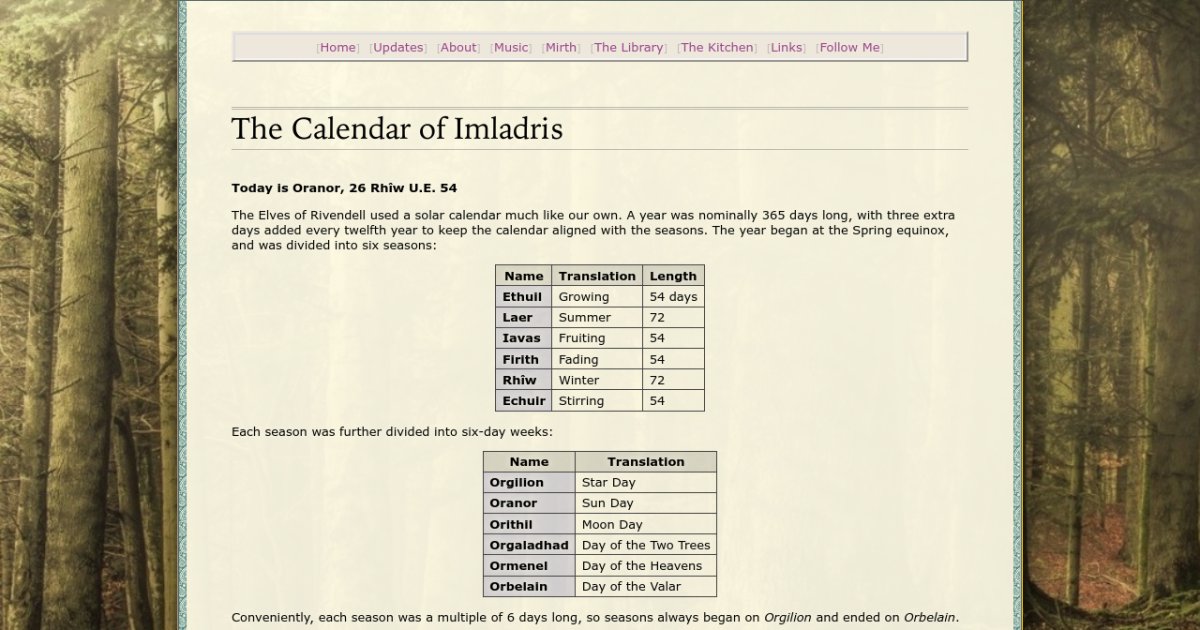This screenshot has width=1200, height=630.
Task: Click the Ethuil row name cell
Action: pos(523,297)
